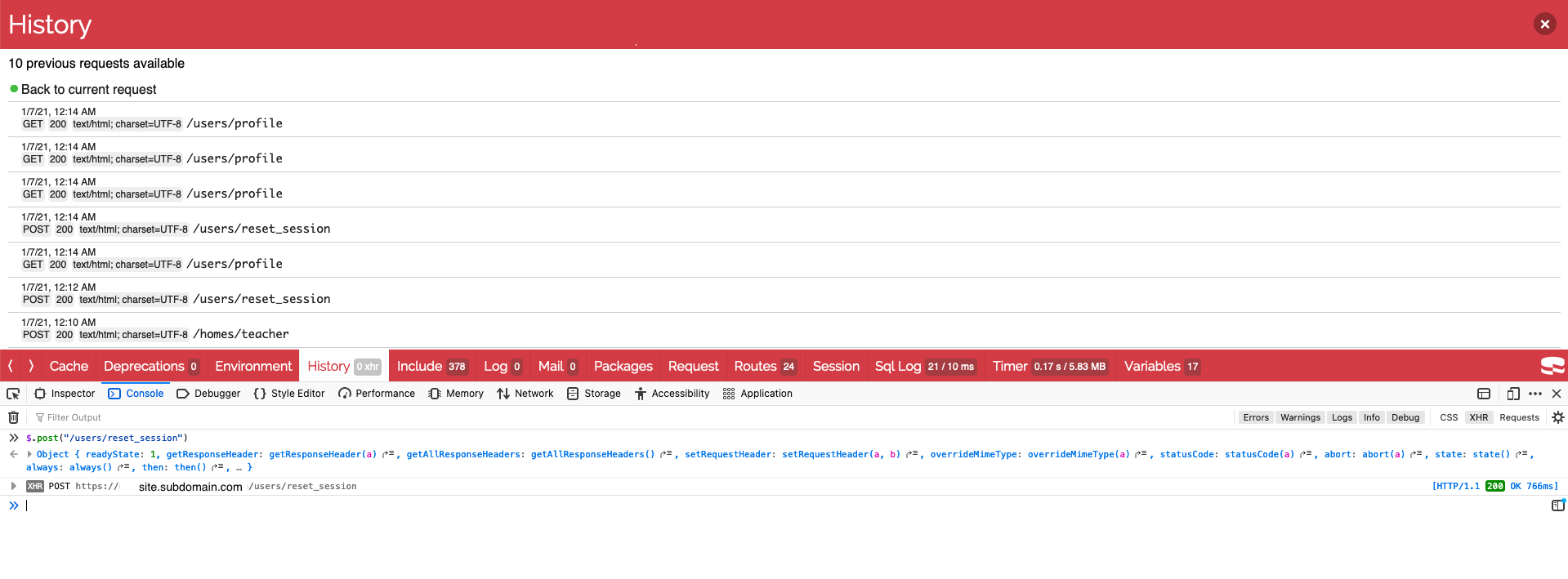1568x579 pixels.
Task: Pick an element with the picker icon
Action: pyautogui.click(x=13, y=394)
